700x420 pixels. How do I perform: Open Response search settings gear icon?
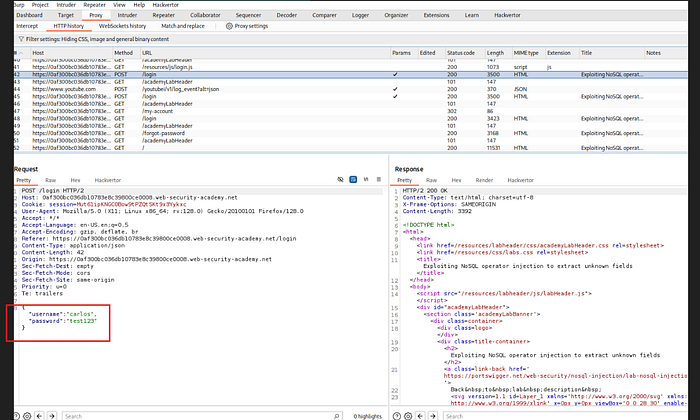click(408, 416)
